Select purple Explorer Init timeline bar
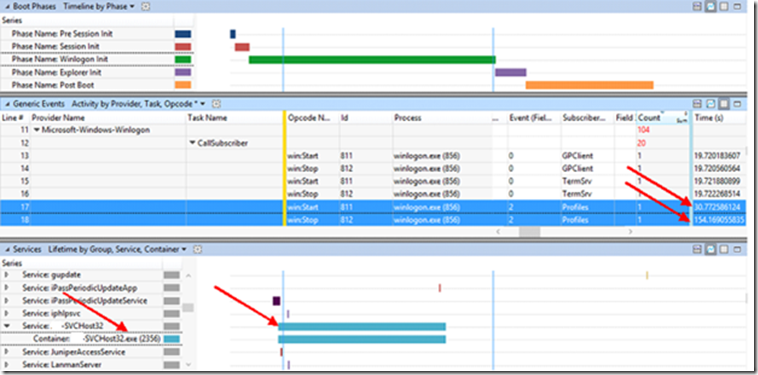 click(510, 72)
